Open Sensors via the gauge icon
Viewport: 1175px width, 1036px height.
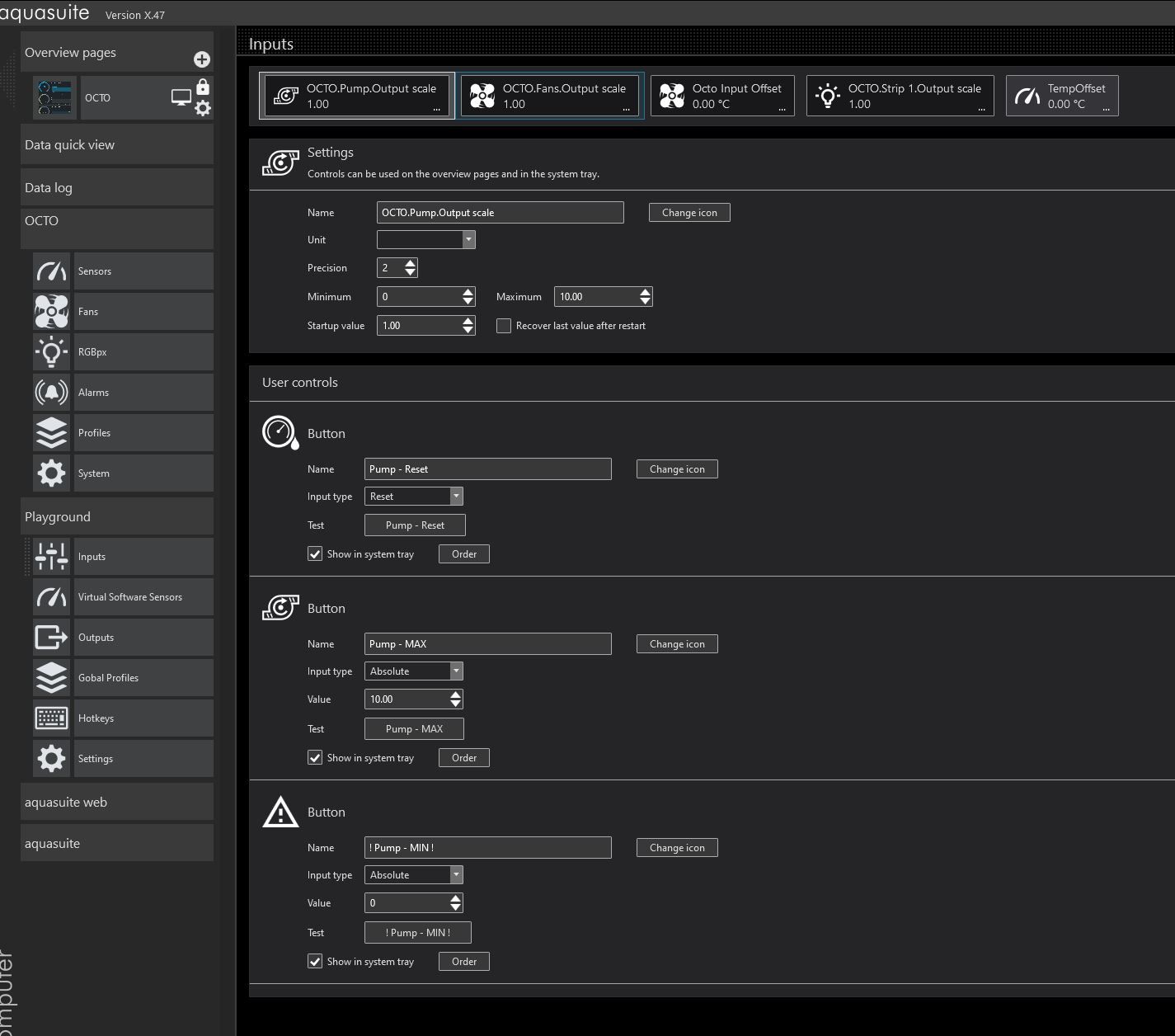coord(51,271)
